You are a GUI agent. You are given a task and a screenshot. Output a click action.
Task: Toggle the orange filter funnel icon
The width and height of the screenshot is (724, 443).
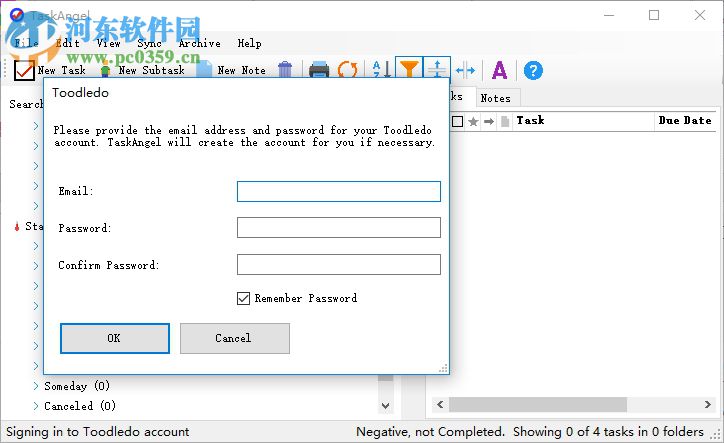pos(409,69)
